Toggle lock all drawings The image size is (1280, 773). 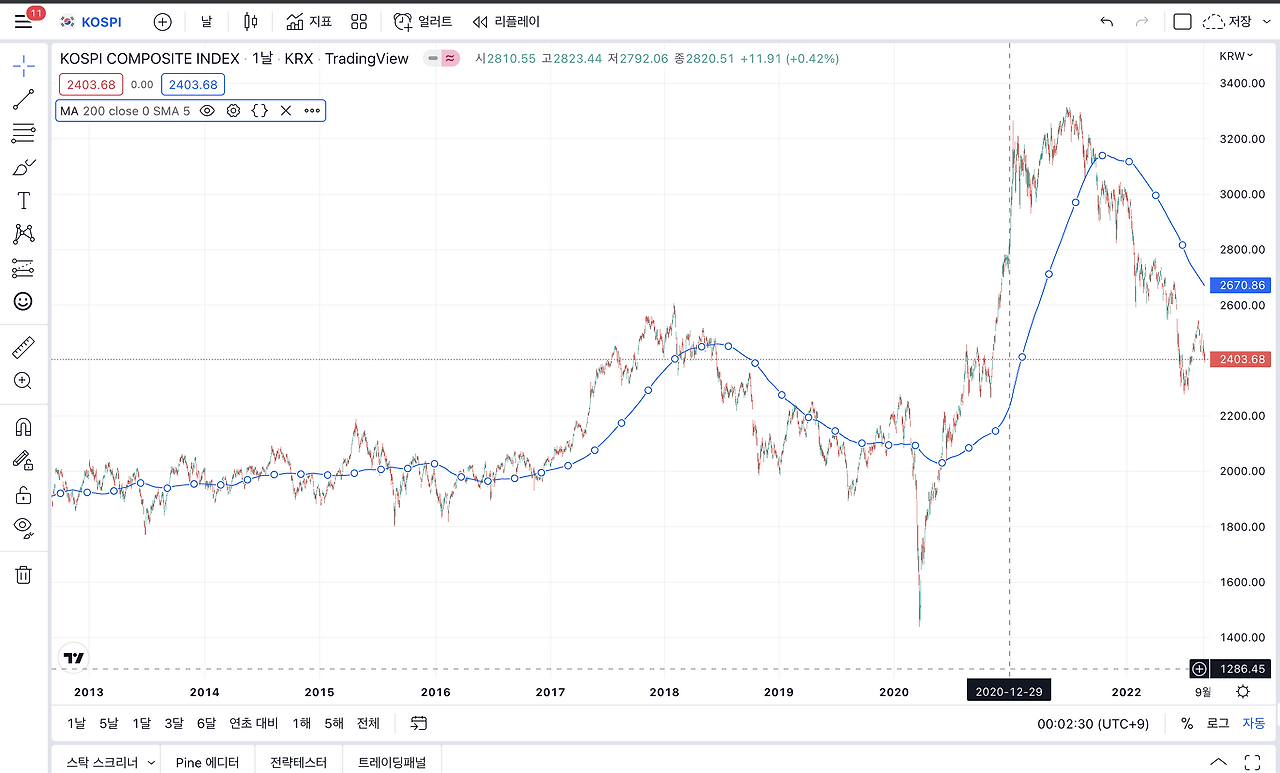click(24, 494)
